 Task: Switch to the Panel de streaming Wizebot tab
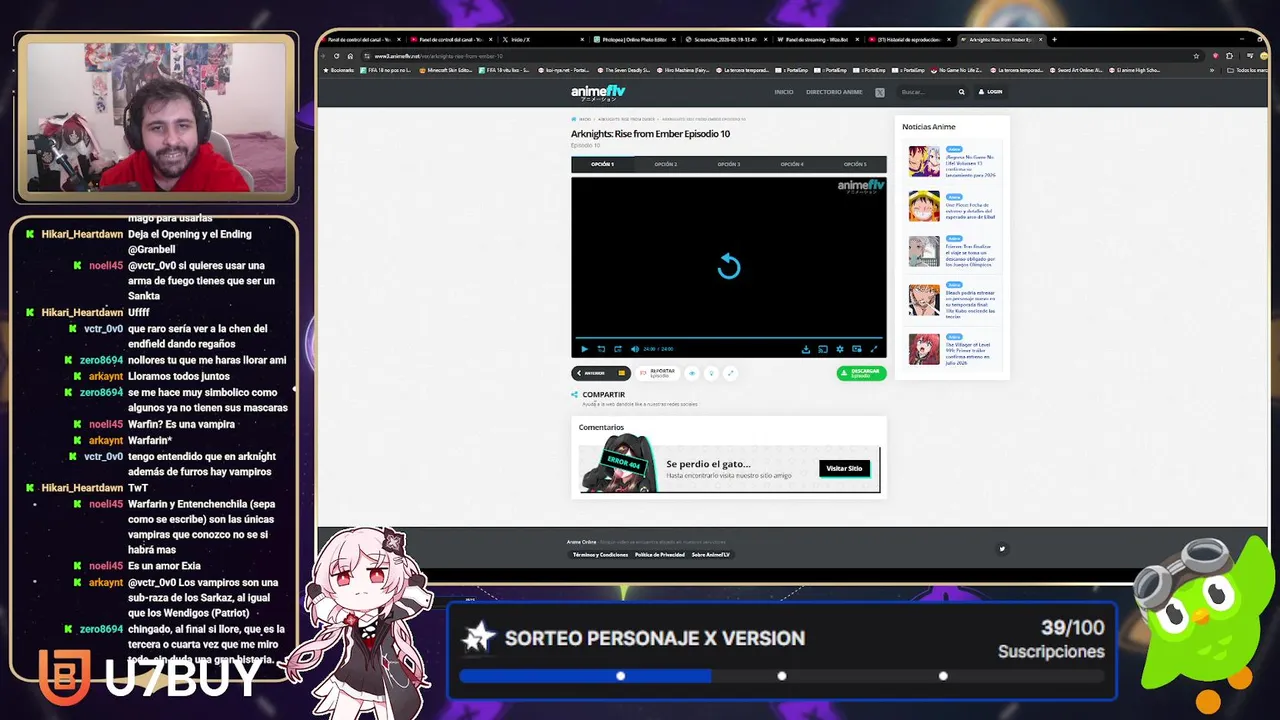pyautogui.click(x=819, y=40)
